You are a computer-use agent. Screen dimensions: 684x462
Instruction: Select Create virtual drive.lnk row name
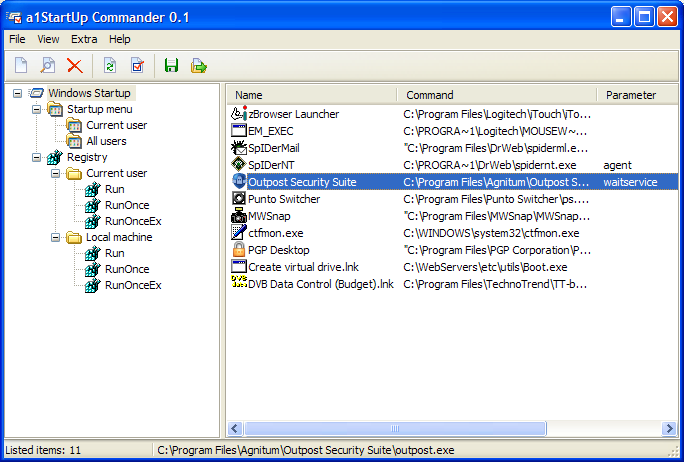[303, 267]
